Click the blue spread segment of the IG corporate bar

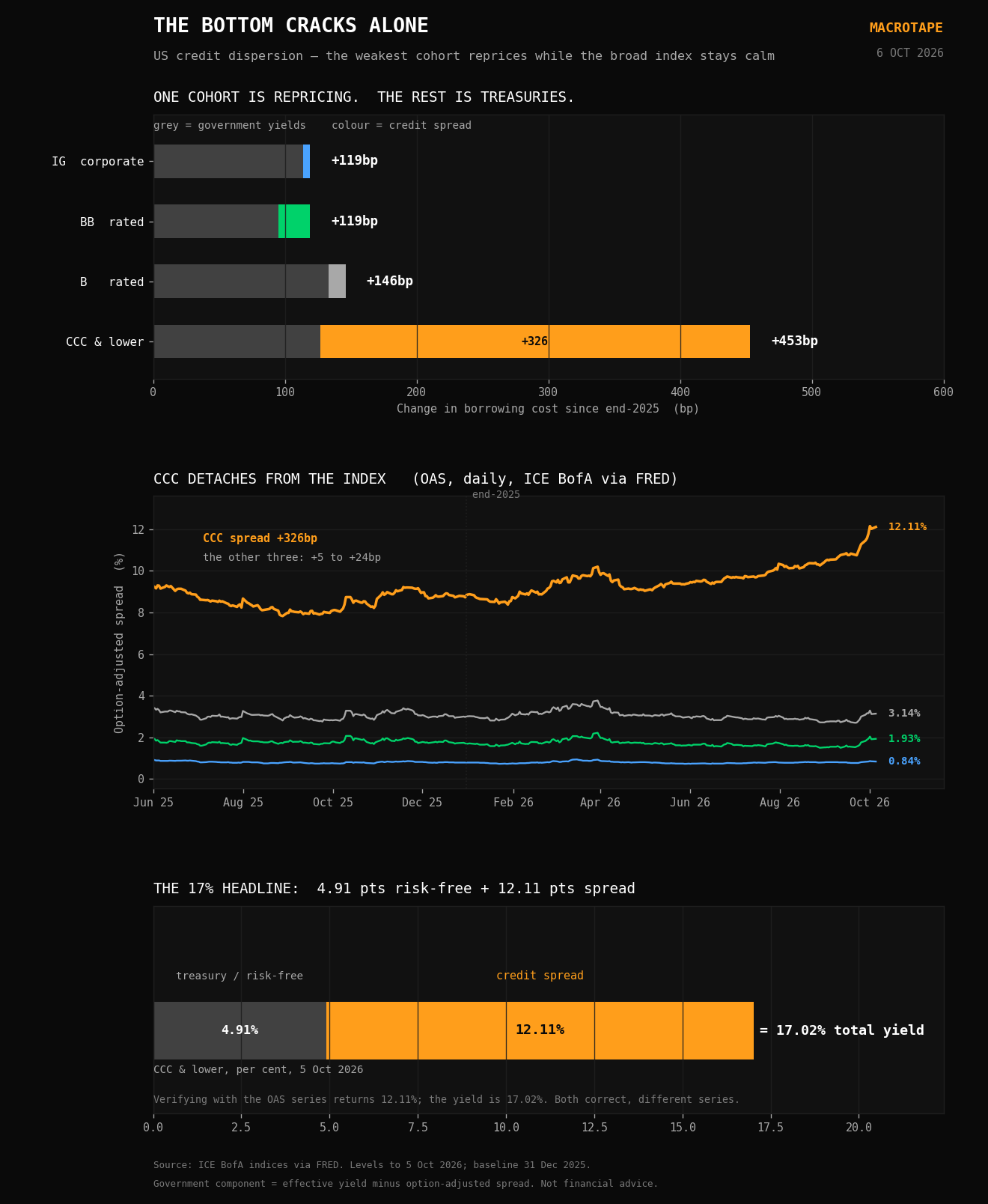(307, 162)
